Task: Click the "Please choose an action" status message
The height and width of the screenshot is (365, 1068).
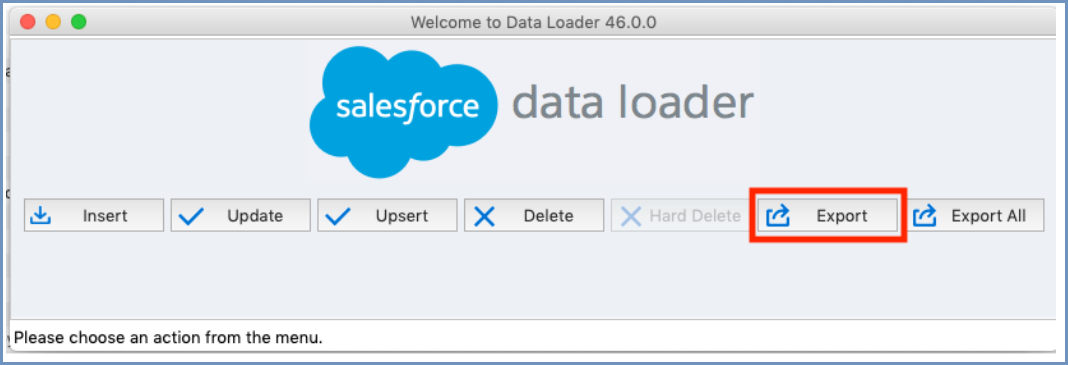Action: pos(168,336)
